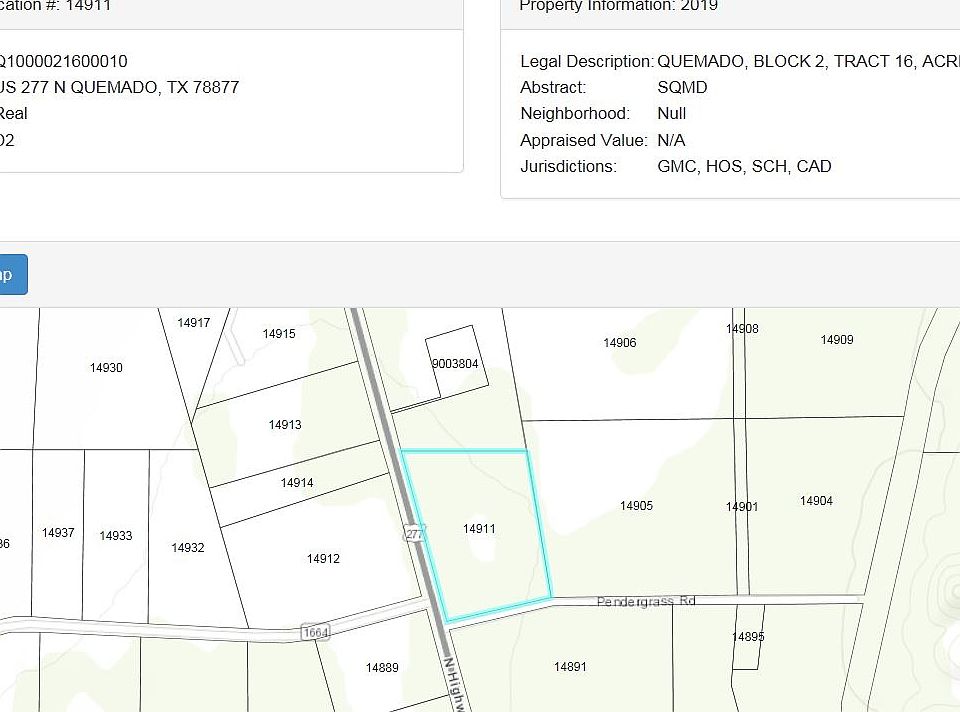
Task: Click the 277 highway shield on the map
Action: point(414,533)
